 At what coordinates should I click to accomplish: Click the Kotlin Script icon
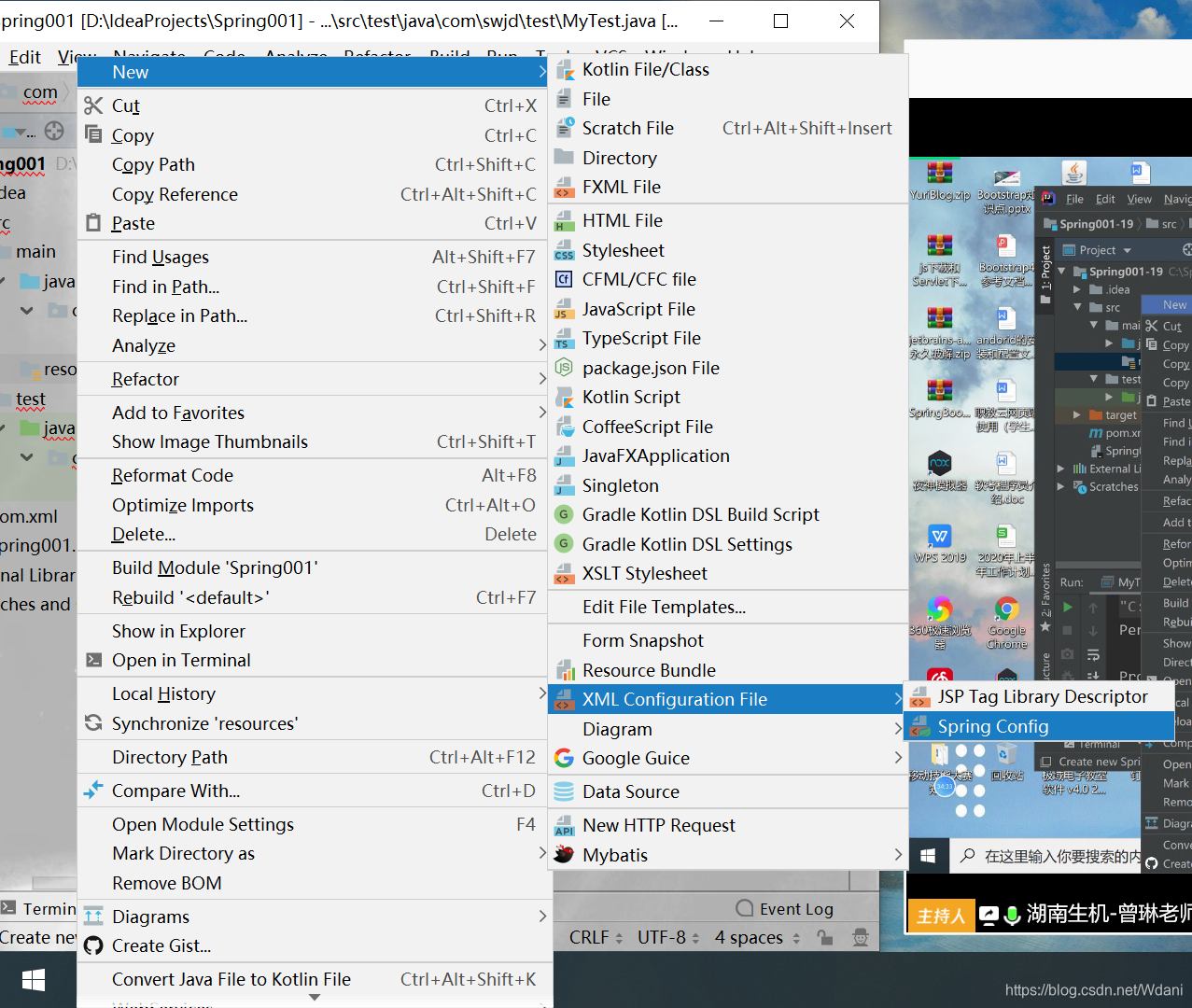click(x=564, y=398)
